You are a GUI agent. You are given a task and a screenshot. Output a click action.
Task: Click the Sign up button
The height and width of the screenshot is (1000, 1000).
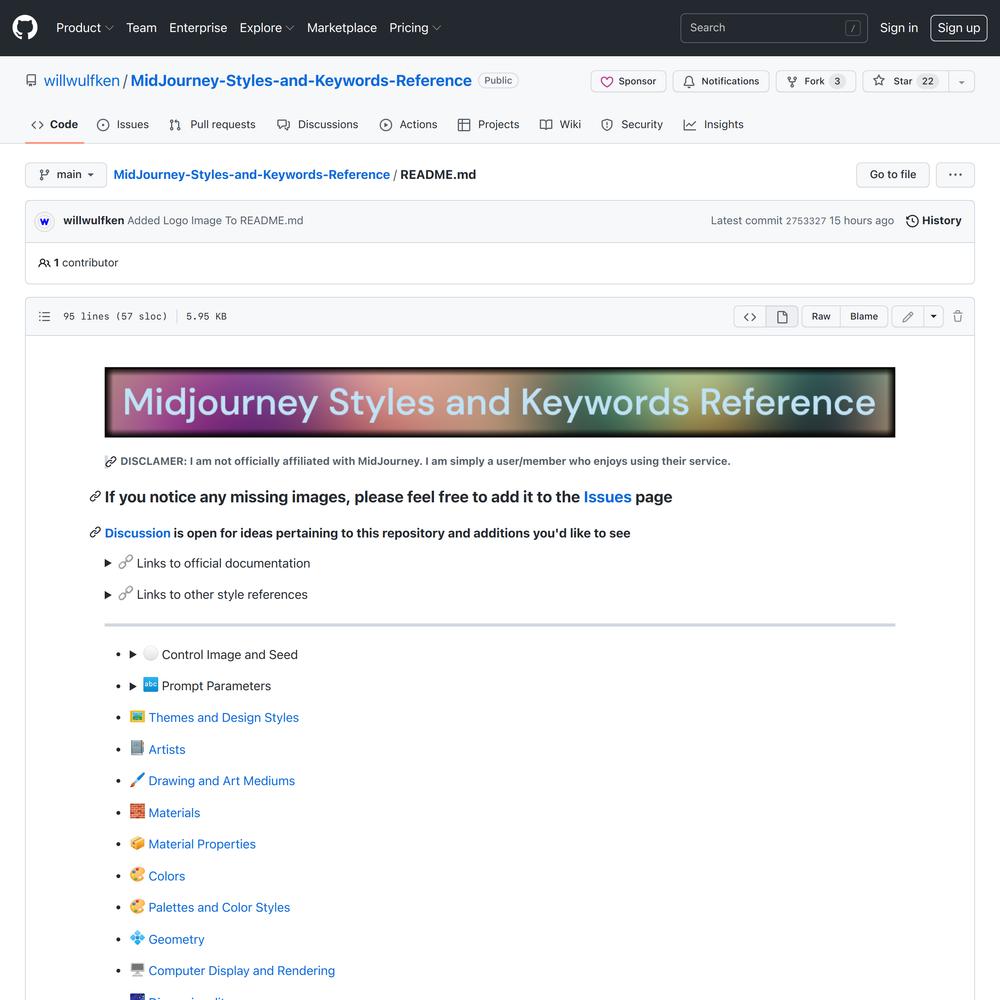(959, 28)
